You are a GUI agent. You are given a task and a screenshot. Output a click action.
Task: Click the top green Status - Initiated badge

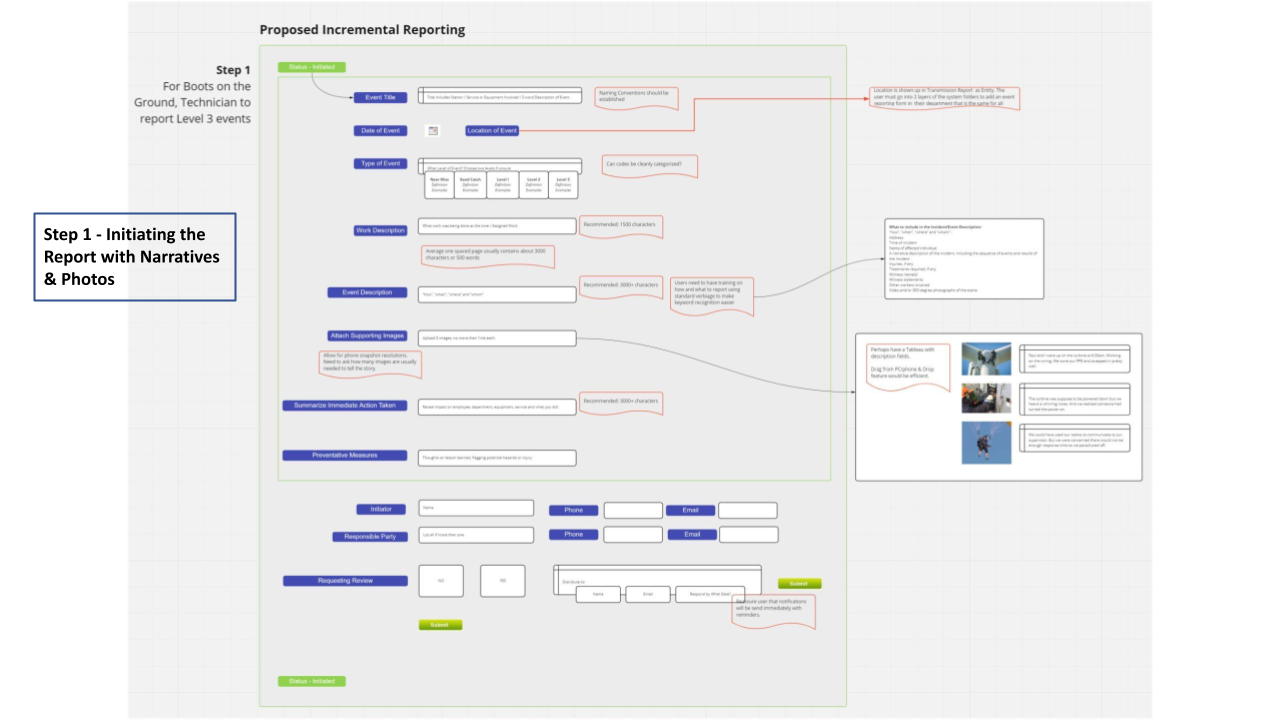[311, 67]
